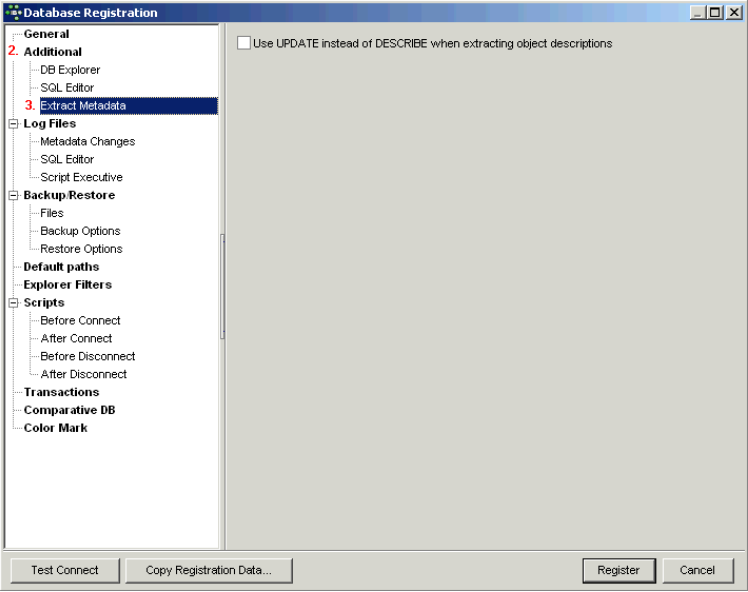Open DB Explorer under Additional
748x592 pixels.
pos(70,70)
